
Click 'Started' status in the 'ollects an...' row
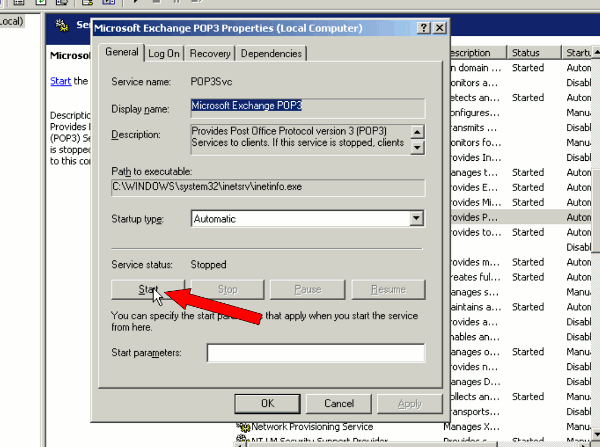528,396
